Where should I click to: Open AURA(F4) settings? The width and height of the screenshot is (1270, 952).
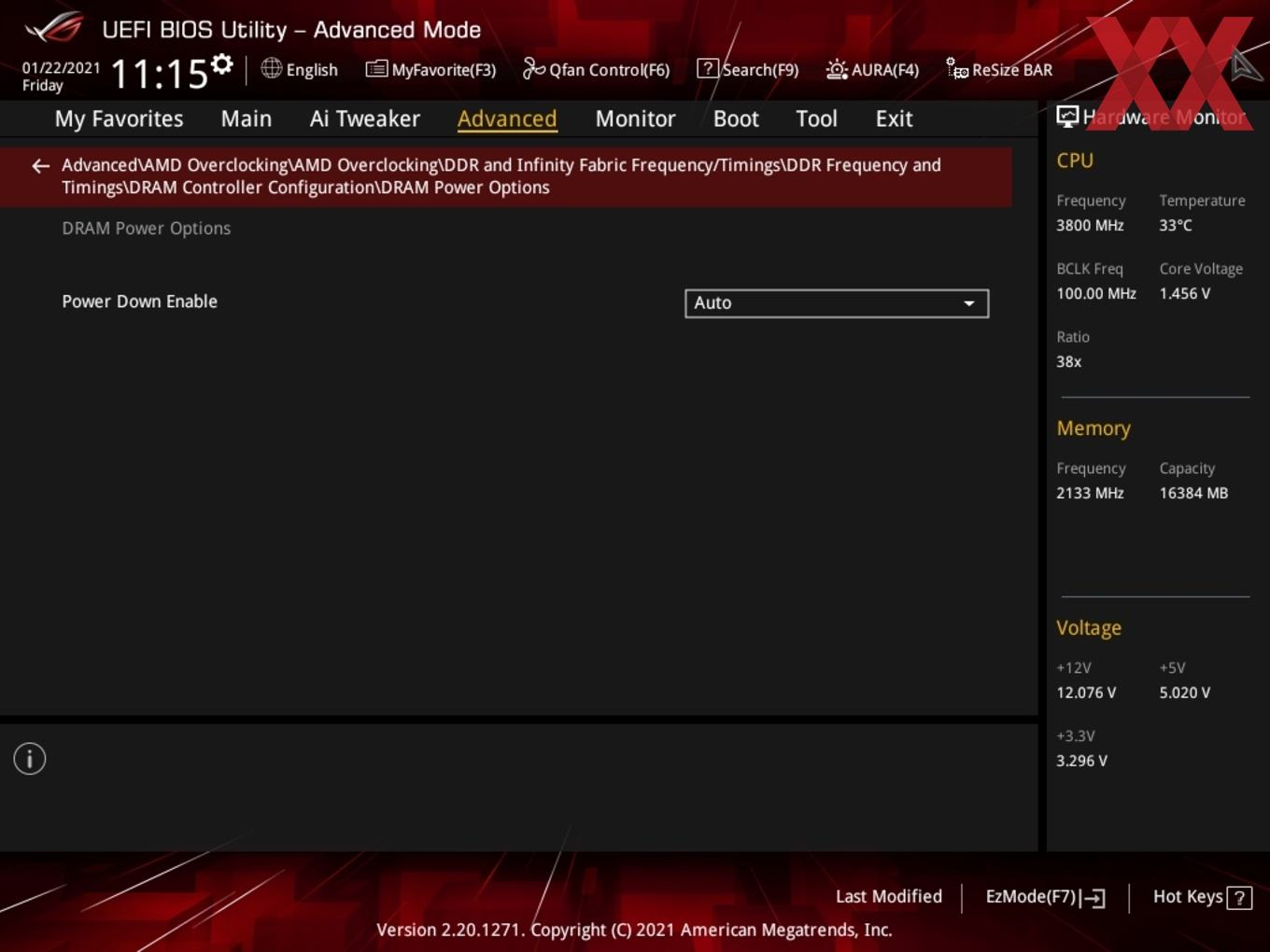(x=872, y=69)
